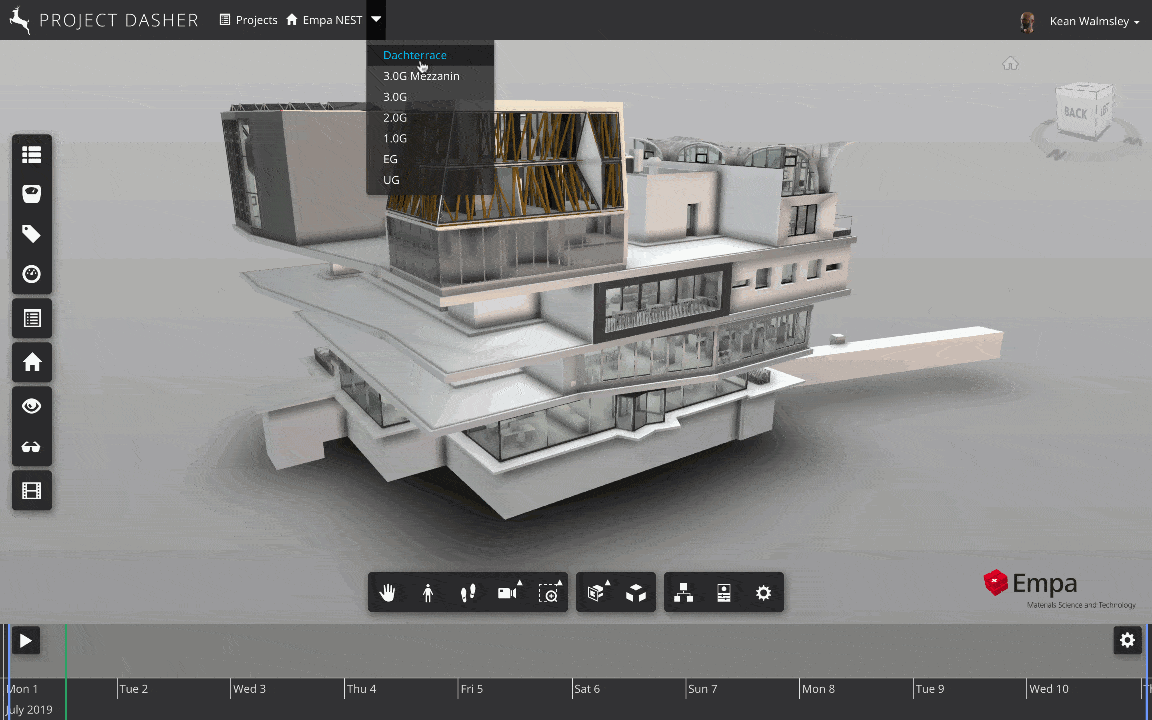
Task: Toggle the Explode model tool
Action: (636, 592)
